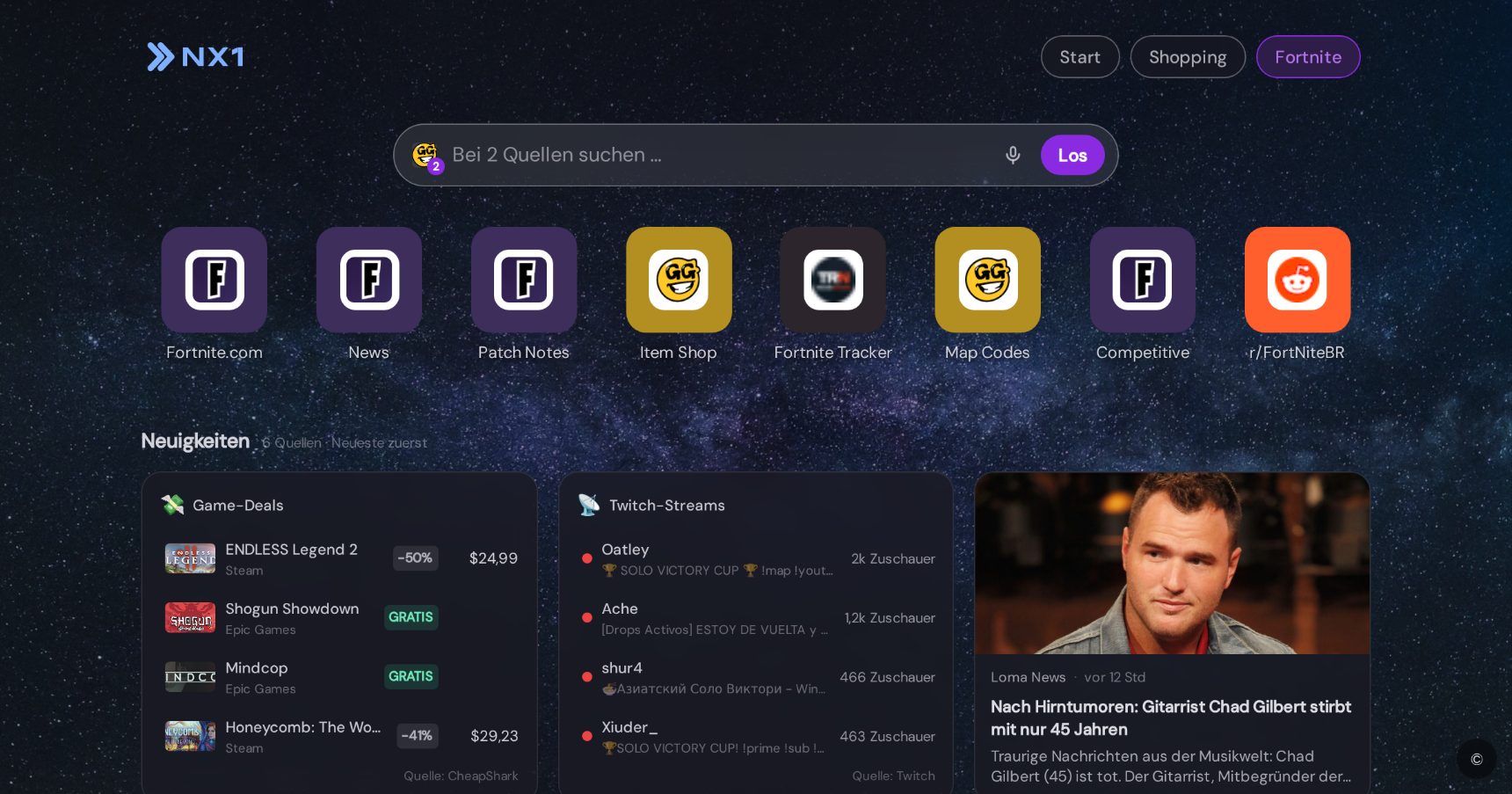Open the search sources selector icon
The width and height of the screenshot is (1512, 794).
(427, 156)
